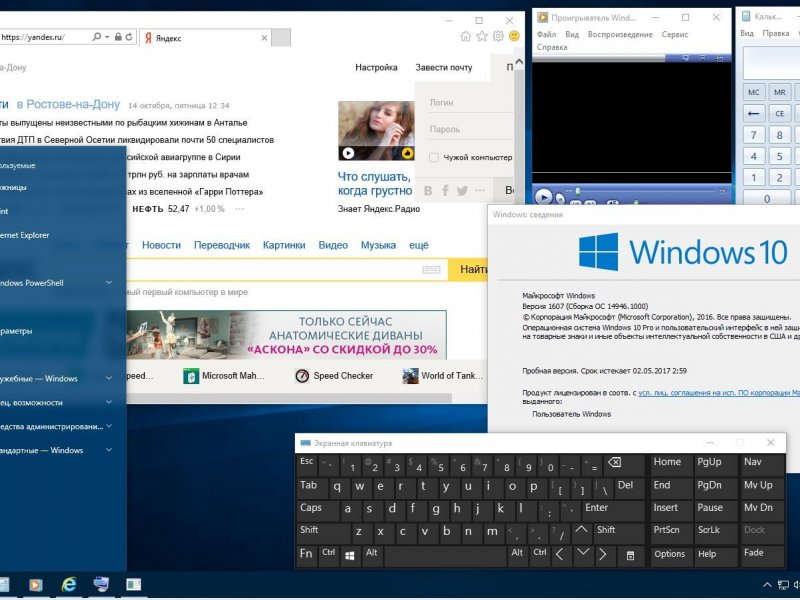
Task: Click the left arrow key on the on-screen keyboard
Action: click(560, 555)
